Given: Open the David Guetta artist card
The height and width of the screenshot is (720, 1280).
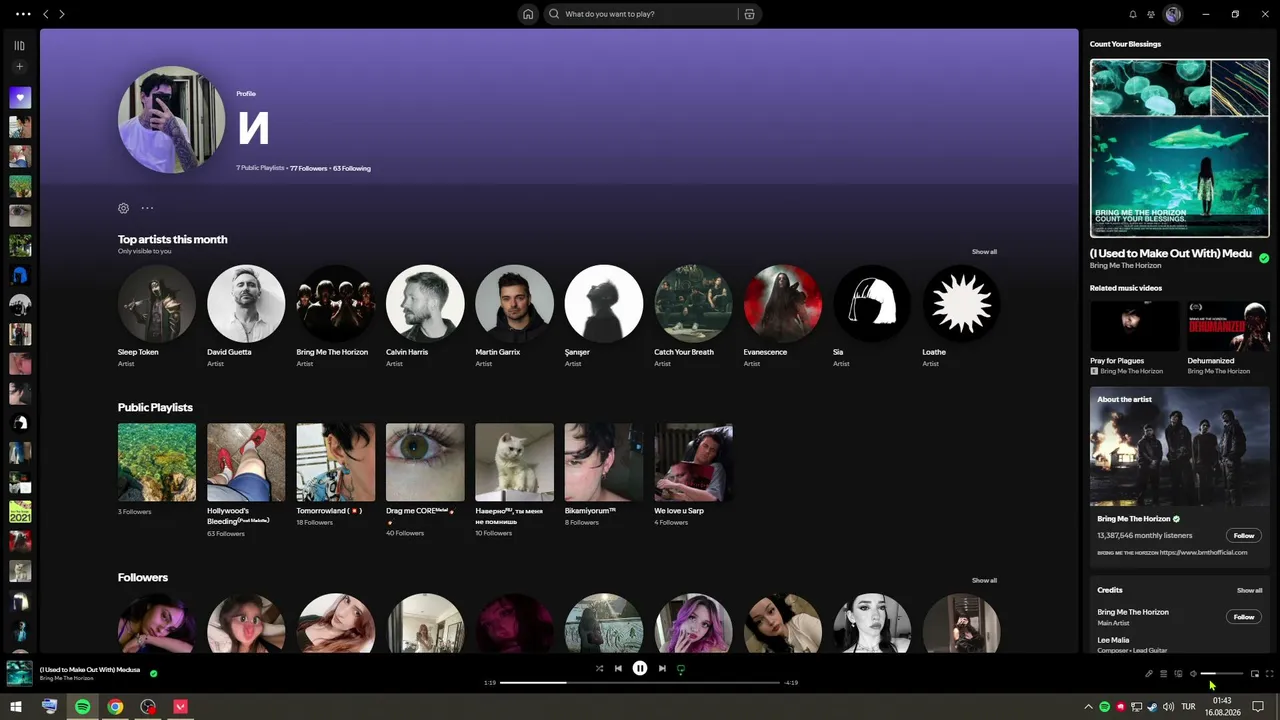Looking at the screenshot, I should point(246,316).
